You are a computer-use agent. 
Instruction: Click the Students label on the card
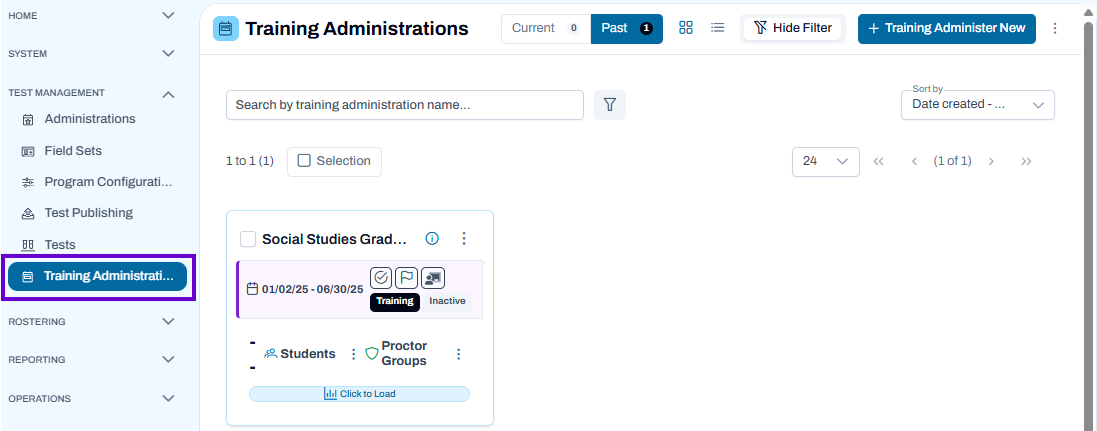click(x=308, y=354)
